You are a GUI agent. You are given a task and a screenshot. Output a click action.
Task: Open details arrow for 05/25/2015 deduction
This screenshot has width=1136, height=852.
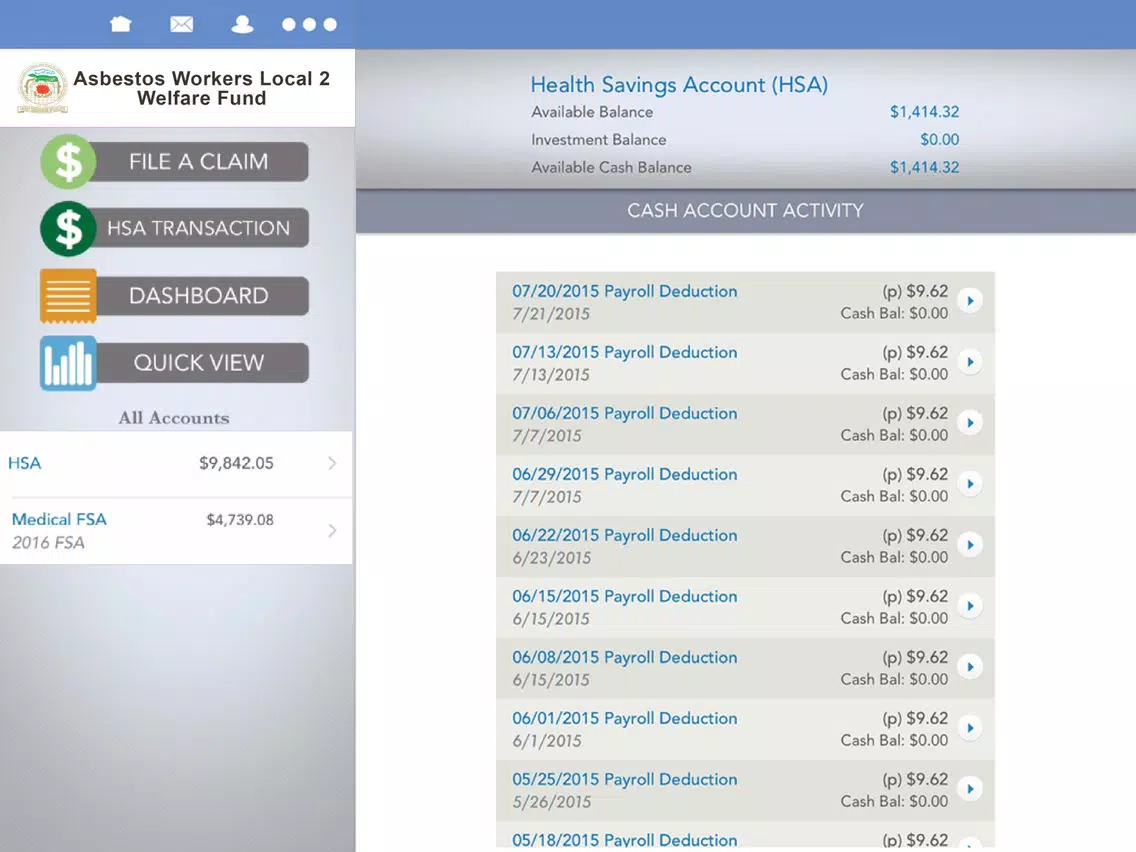970,789
